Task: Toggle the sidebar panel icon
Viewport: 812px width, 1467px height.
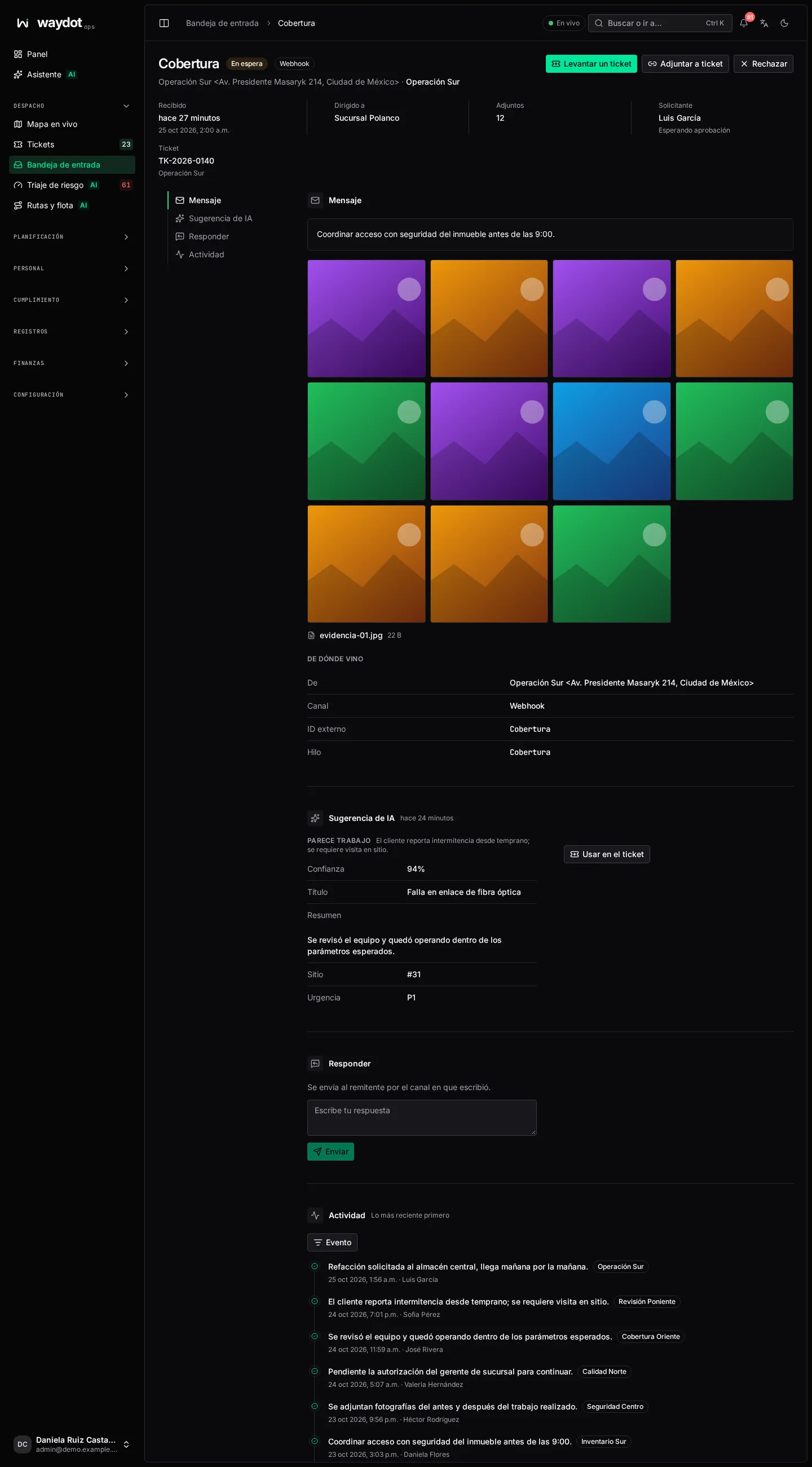Action: pos(164,23)
